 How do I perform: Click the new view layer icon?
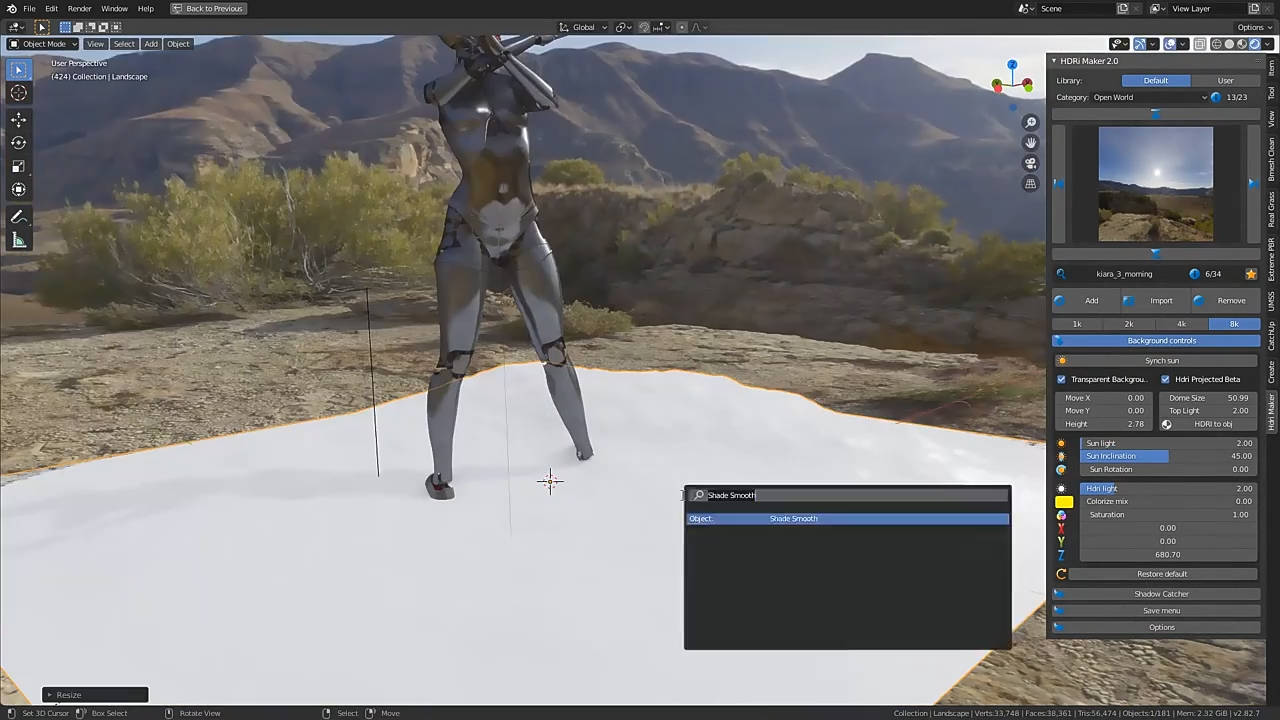(x=1254, y=9)
